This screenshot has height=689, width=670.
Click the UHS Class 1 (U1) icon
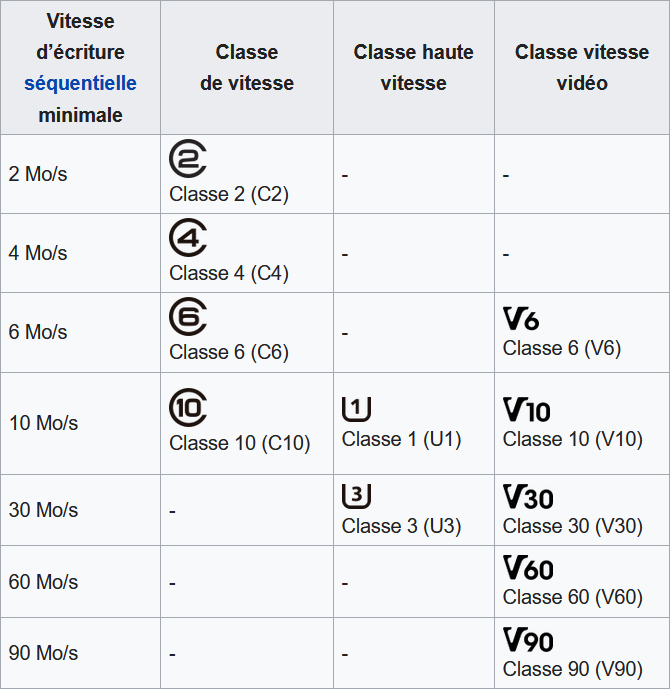coord(357,408)
